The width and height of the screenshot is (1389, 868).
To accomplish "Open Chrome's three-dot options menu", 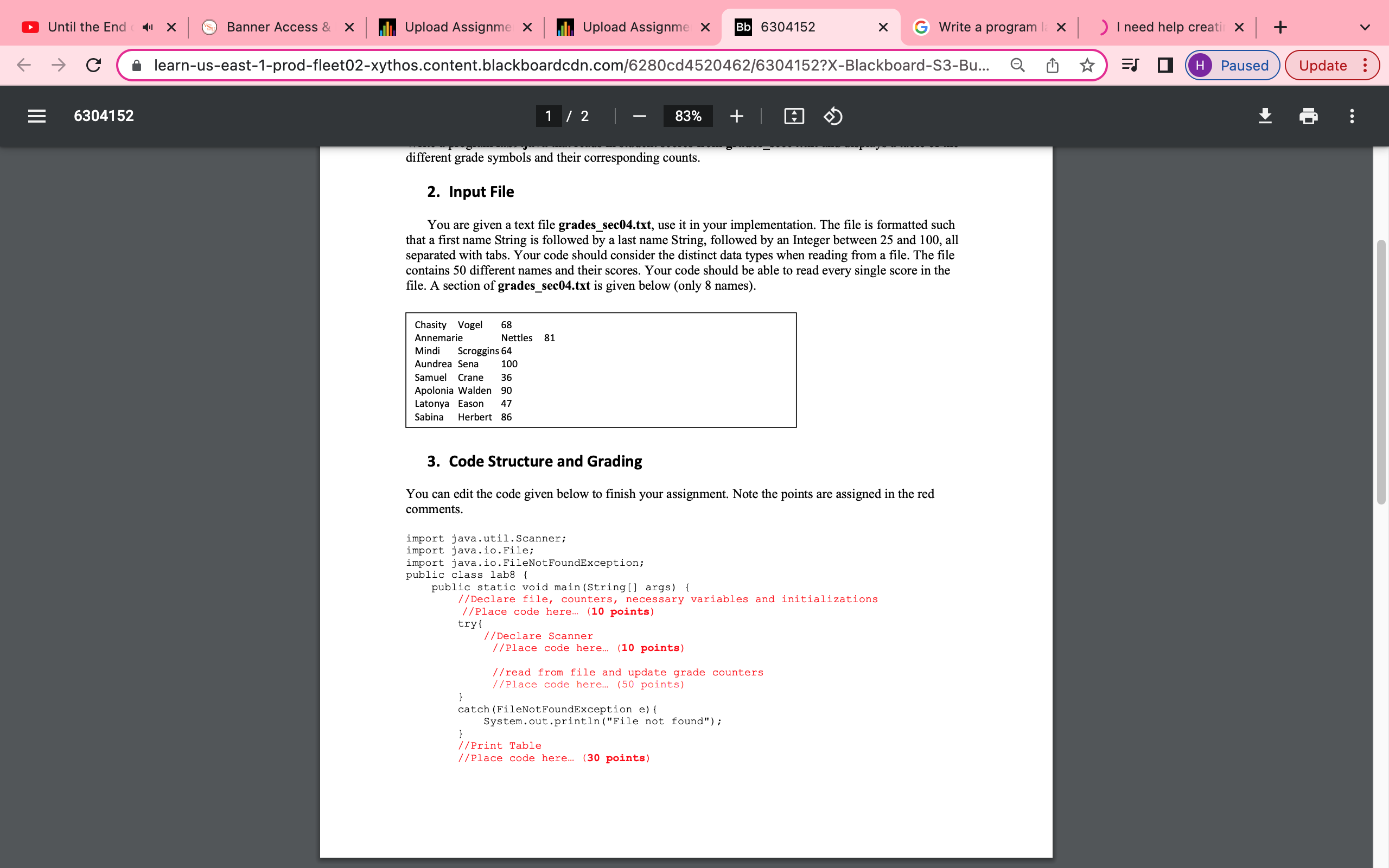I will (x=1366, y=65).
